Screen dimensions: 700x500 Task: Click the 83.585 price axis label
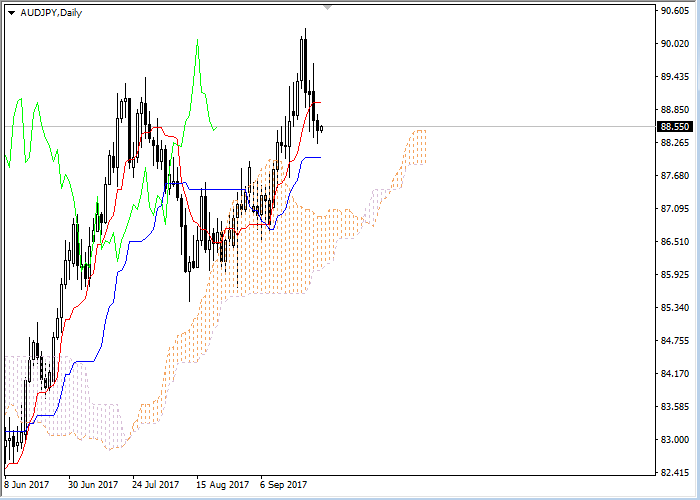[675, 407]
